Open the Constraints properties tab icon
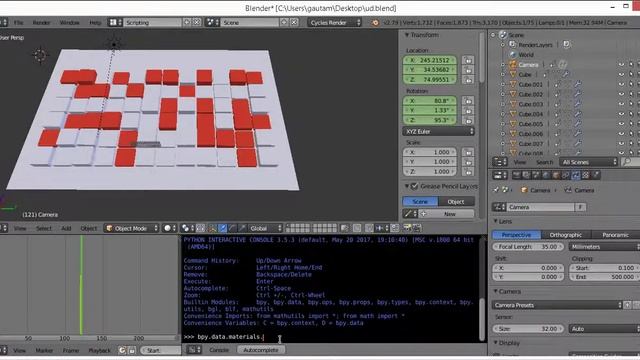Image resolution: width=640 pixels, height=360 pixels. click(x=566, y=176)
